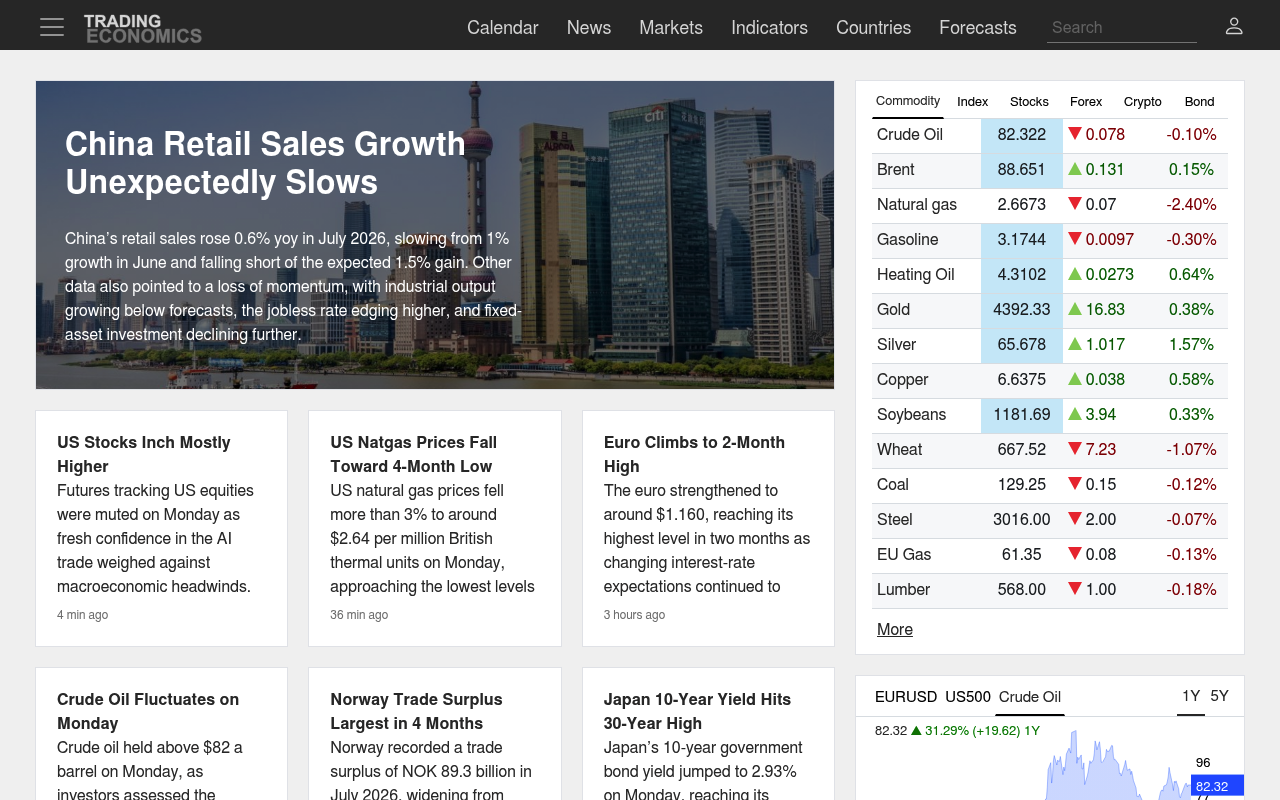Viewport: 1280px width, 800px height.
Task: Open the Gasoline commodity link
Action: point(908,240)
